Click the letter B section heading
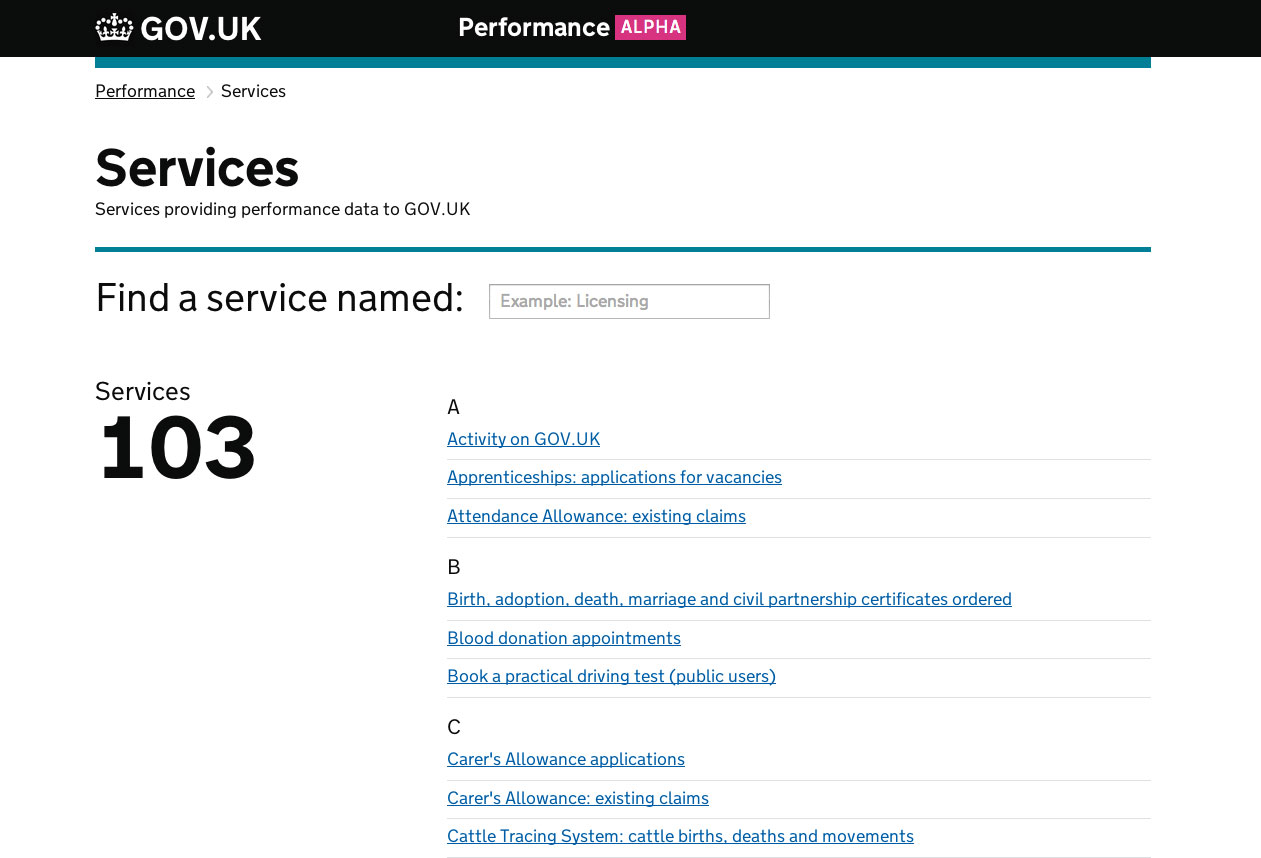The height and width of the screenshot is (858, 1261). pos(453,567)
